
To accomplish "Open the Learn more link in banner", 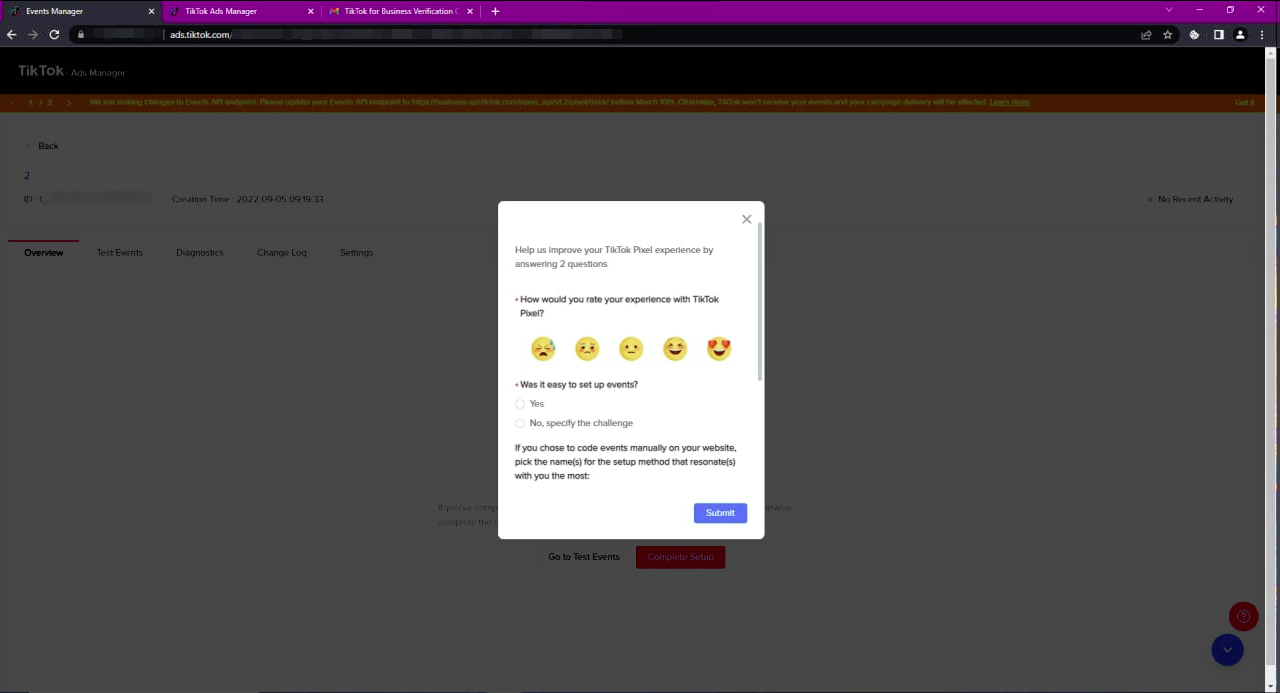I will 1009,102.
